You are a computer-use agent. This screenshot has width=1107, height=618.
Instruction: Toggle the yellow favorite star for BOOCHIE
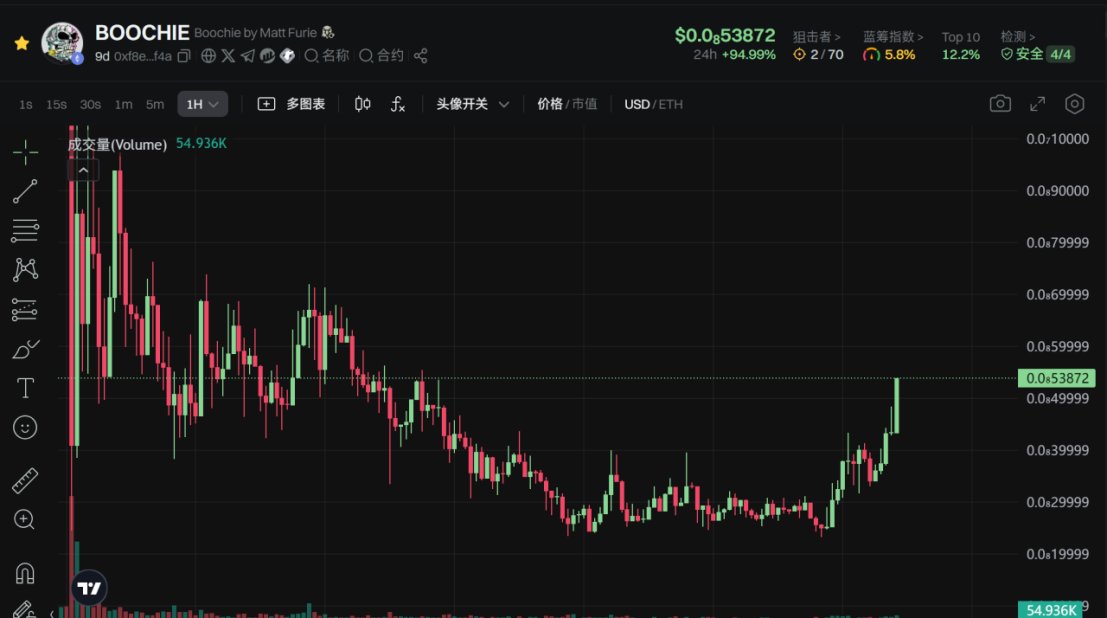[22, 43]
